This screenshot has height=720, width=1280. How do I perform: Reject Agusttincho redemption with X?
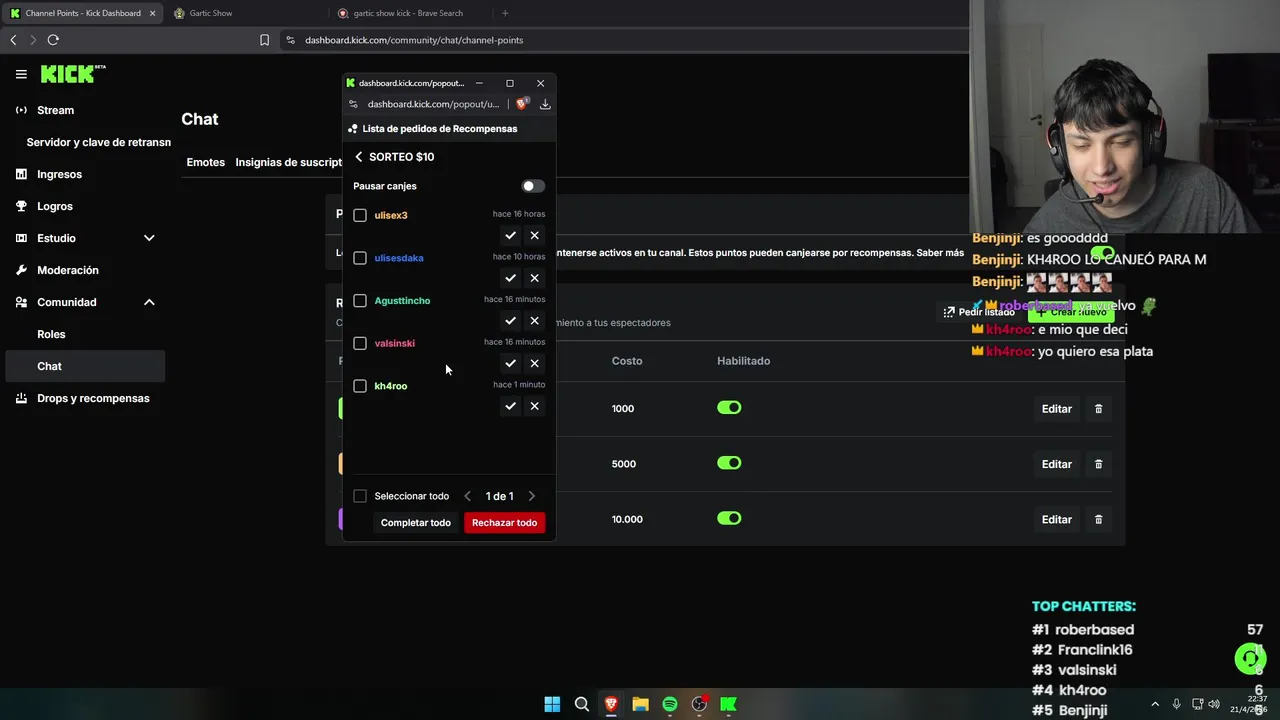click(x=534, y=321)
